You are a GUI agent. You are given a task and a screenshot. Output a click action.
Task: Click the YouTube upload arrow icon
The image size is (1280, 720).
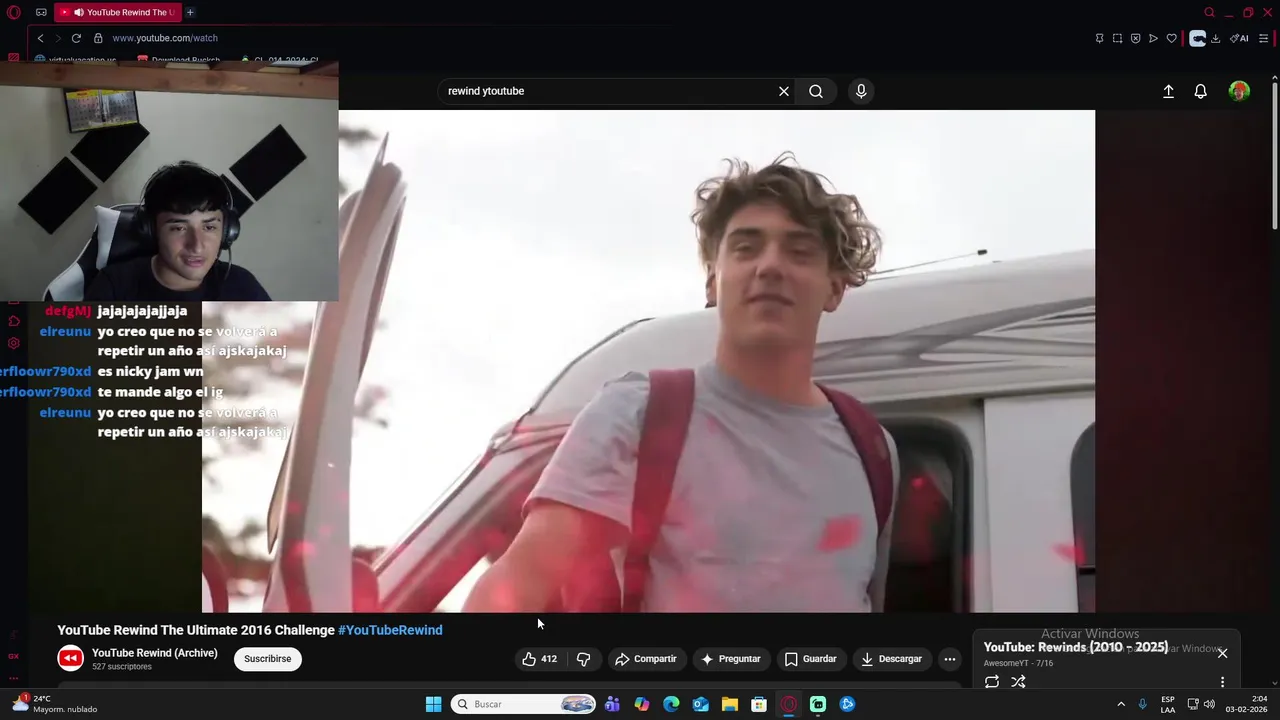click(1168, 91)
